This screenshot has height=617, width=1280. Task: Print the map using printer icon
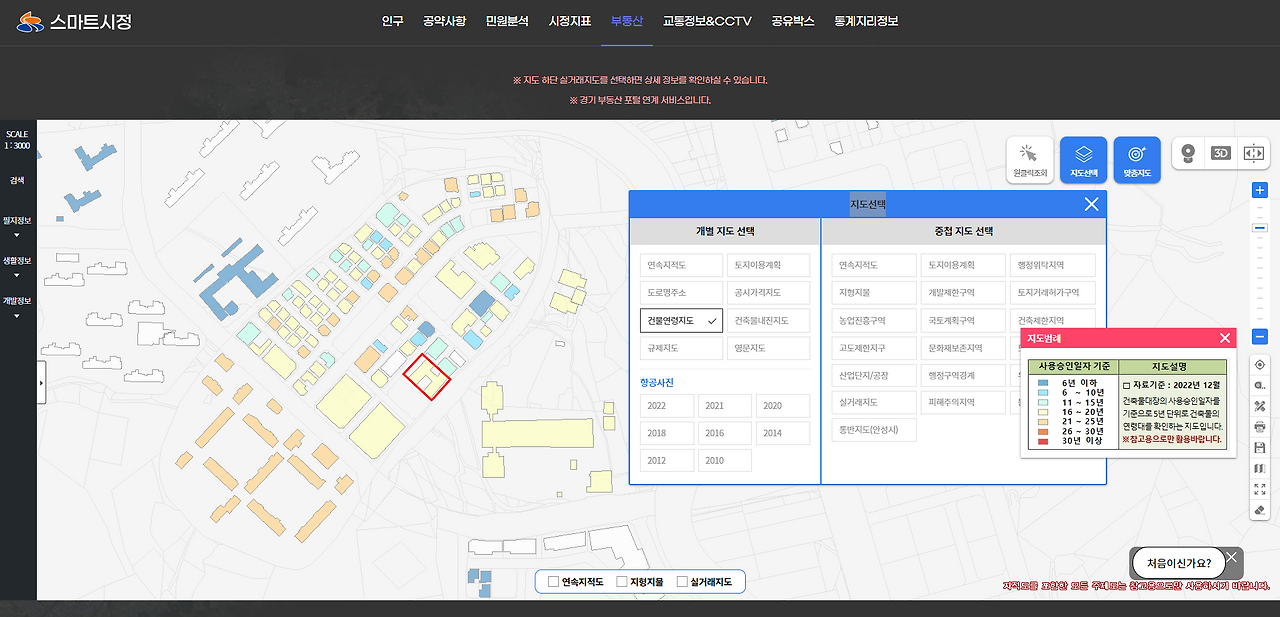click(x=1260, y=427)
